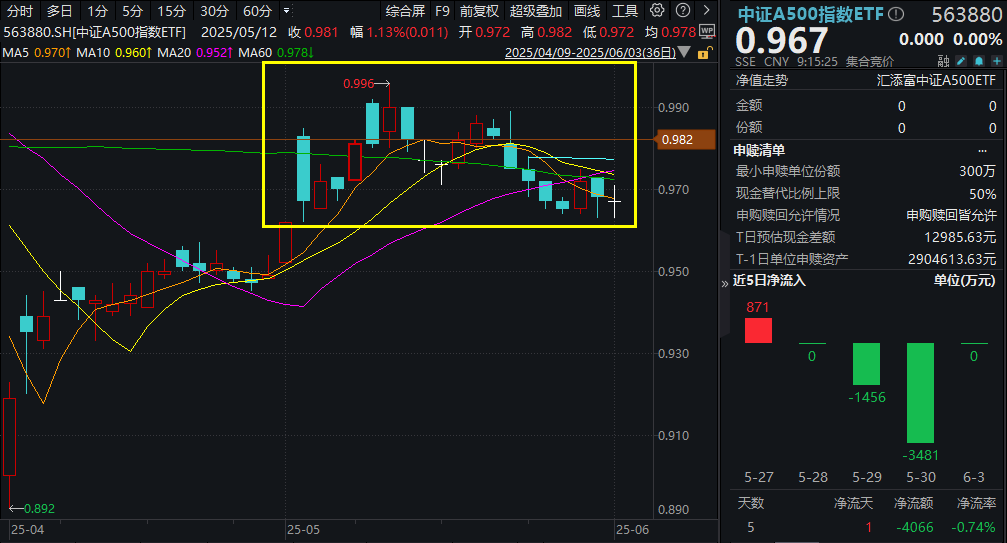1007x543 pixels.
Task: Click the red 871 net inflow bar
Action: [758, 330]
